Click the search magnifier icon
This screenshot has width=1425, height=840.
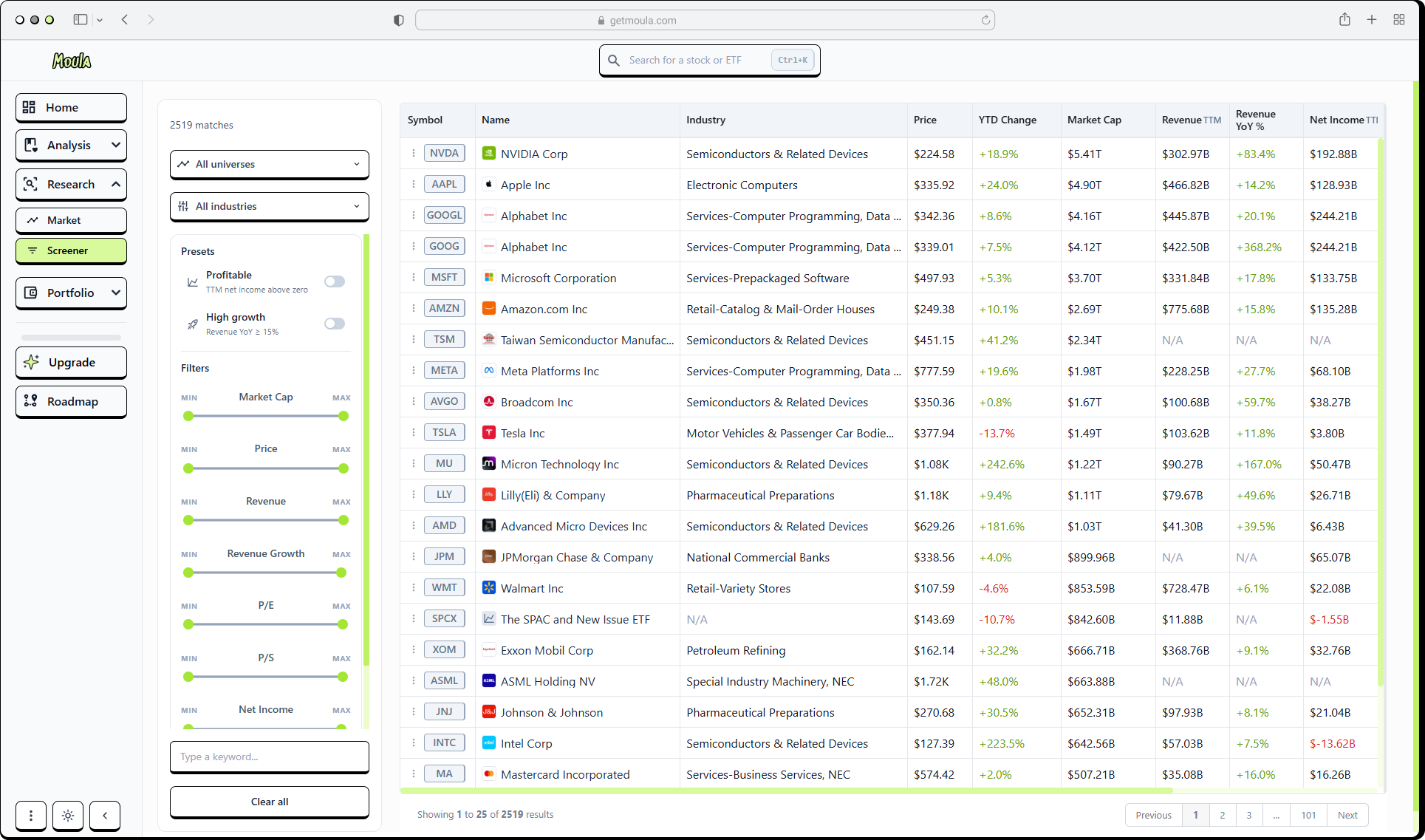(x=614, y=60)
